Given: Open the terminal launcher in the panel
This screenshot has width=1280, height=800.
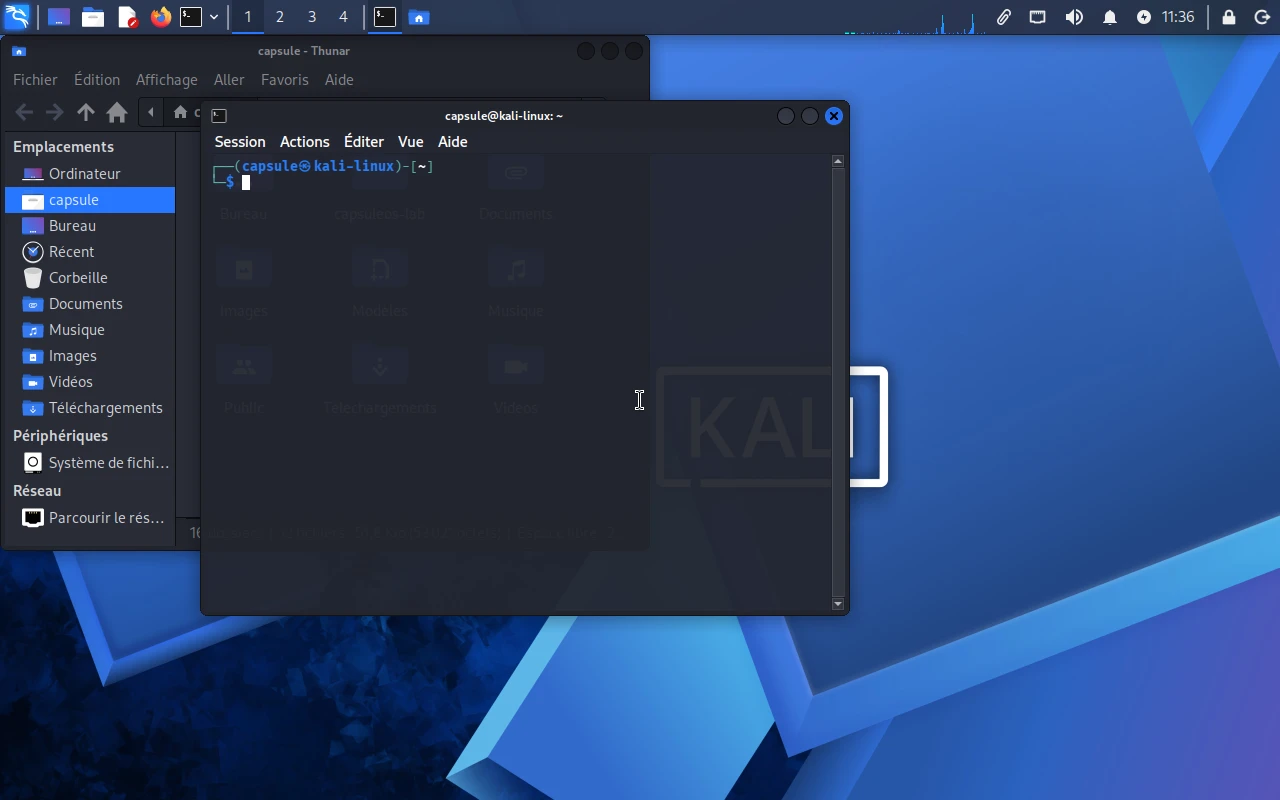Looking at the screenshot, I should (x=191, y=17).
